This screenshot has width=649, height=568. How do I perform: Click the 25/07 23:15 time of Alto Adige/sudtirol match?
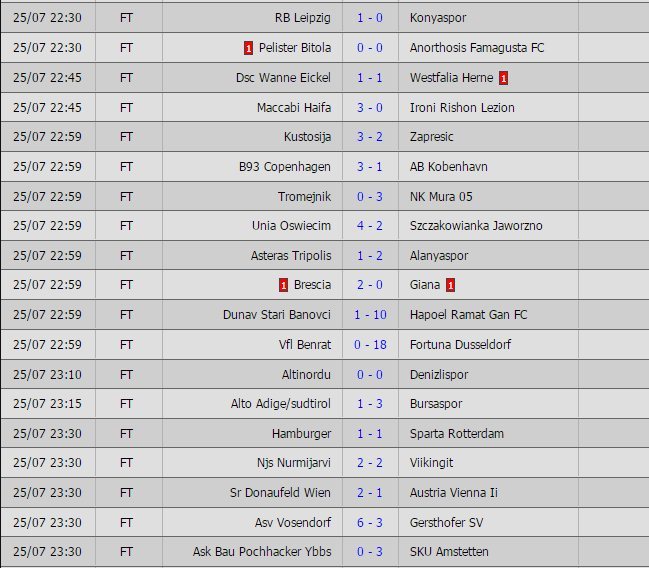tap(48, 403)
